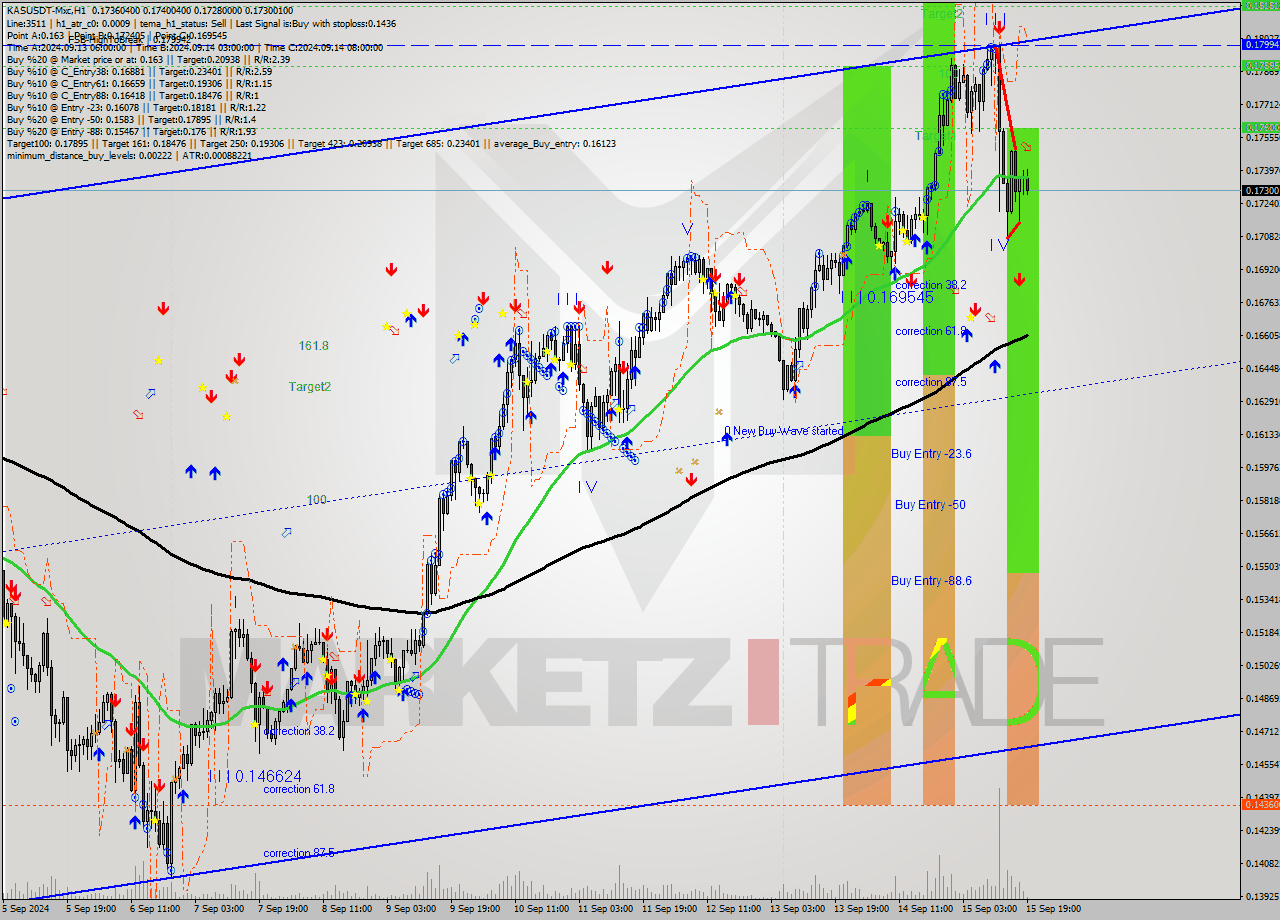This screenshot has width=1280, height=920.
Task: Click the 0.15661 price axis value
Action: [x=1260, y=534]
